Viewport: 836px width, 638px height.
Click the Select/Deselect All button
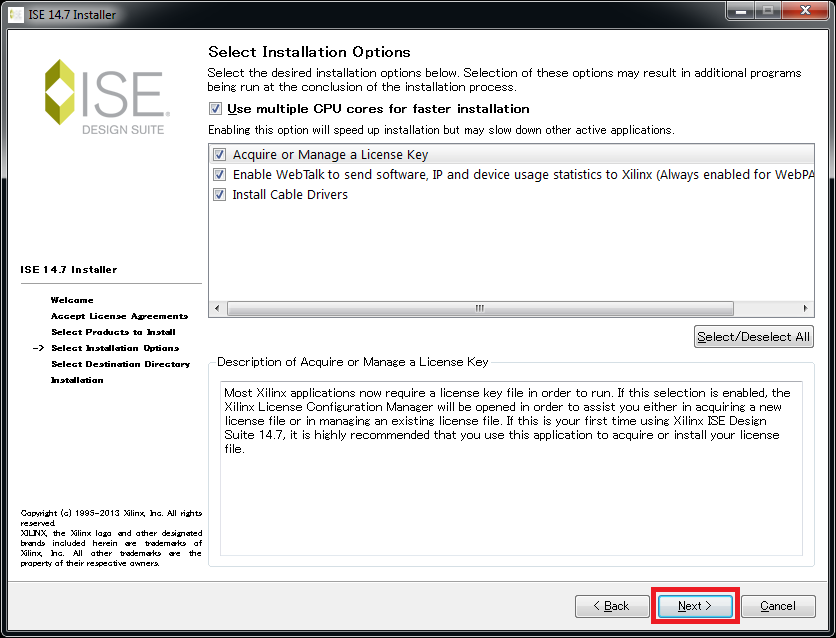753,337
